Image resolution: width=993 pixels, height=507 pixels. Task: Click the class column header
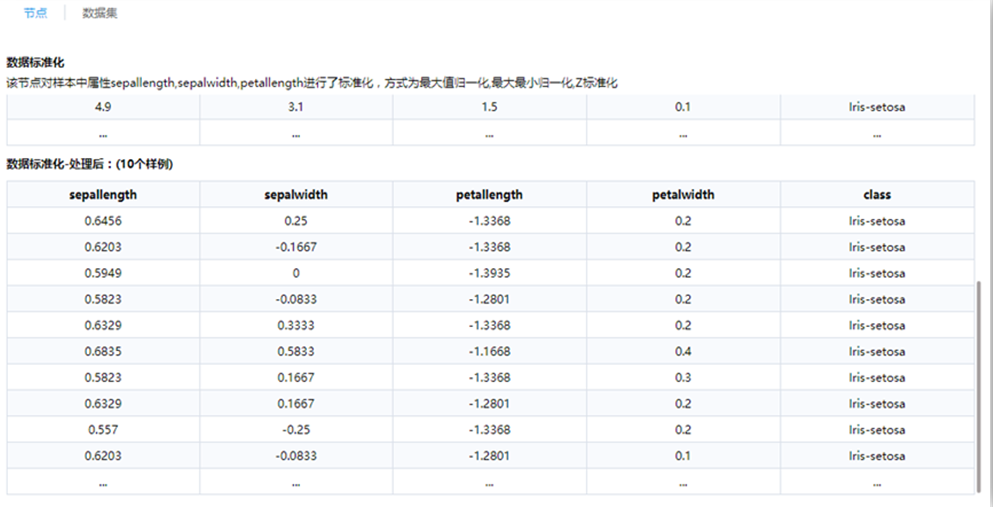point(876,195)
